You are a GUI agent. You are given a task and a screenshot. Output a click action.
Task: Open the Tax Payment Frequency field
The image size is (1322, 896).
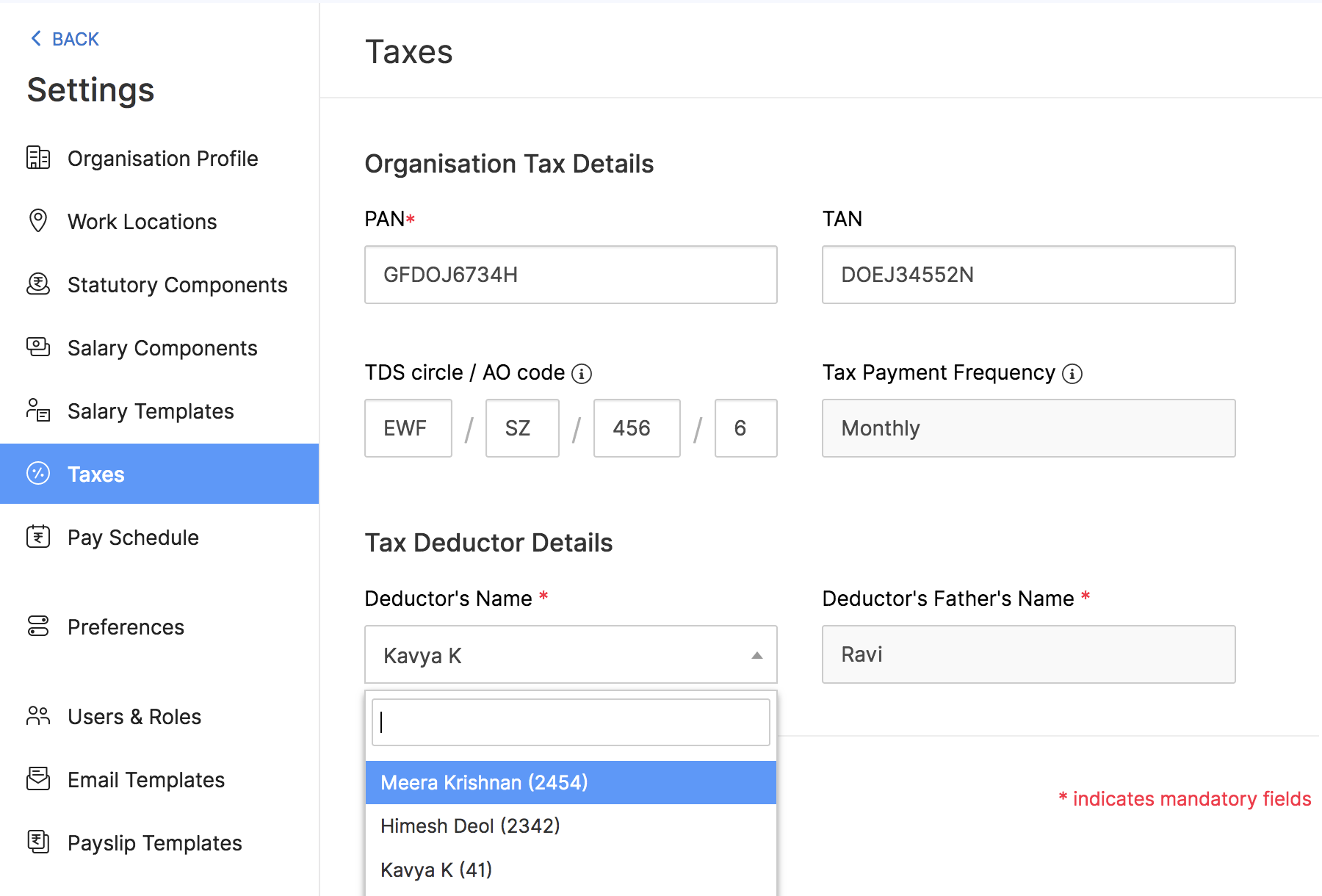(1027, 428)
